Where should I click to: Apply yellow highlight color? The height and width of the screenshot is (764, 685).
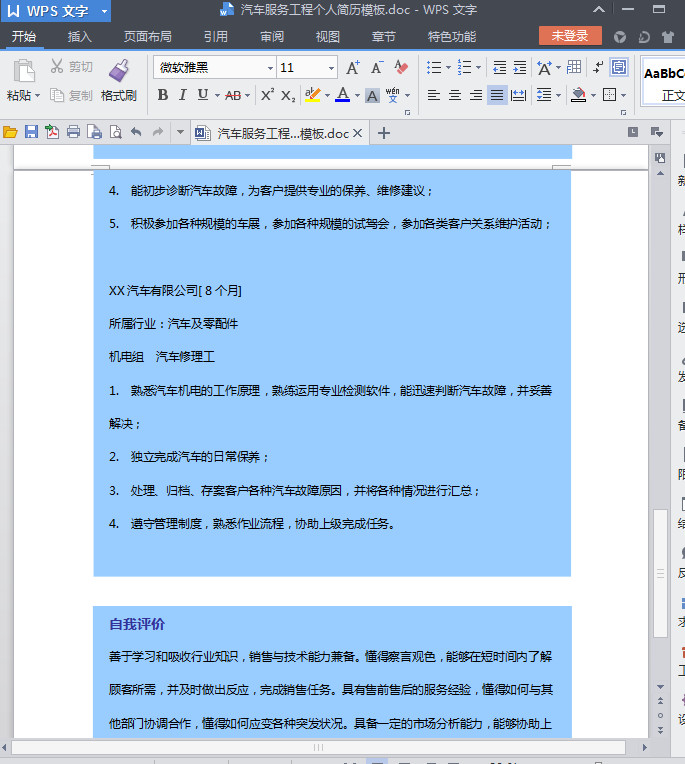(312, 95)
